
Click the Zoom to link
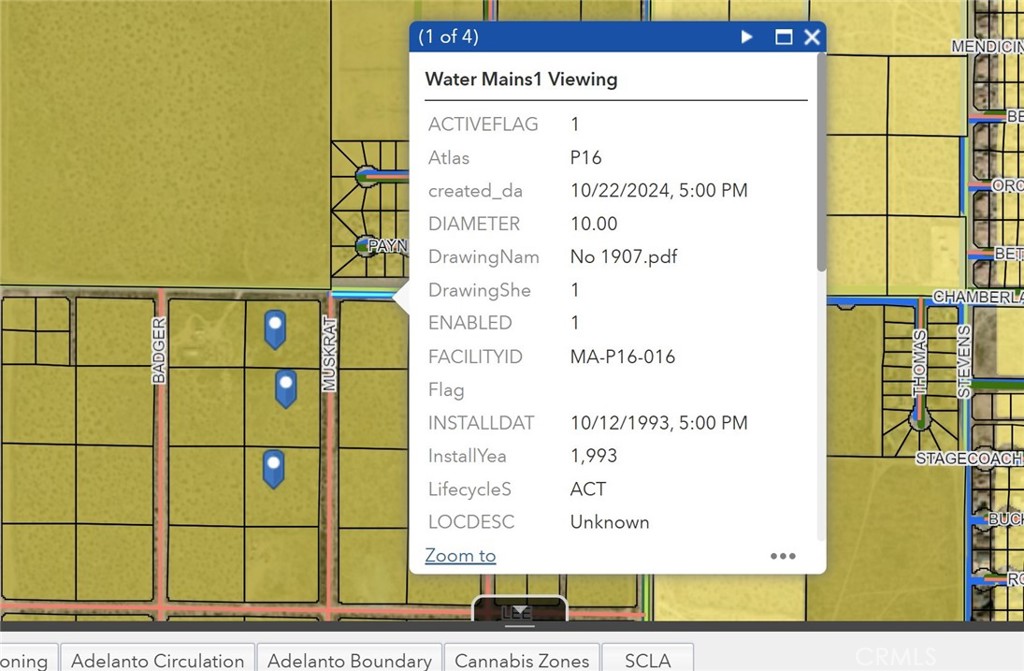460,555
